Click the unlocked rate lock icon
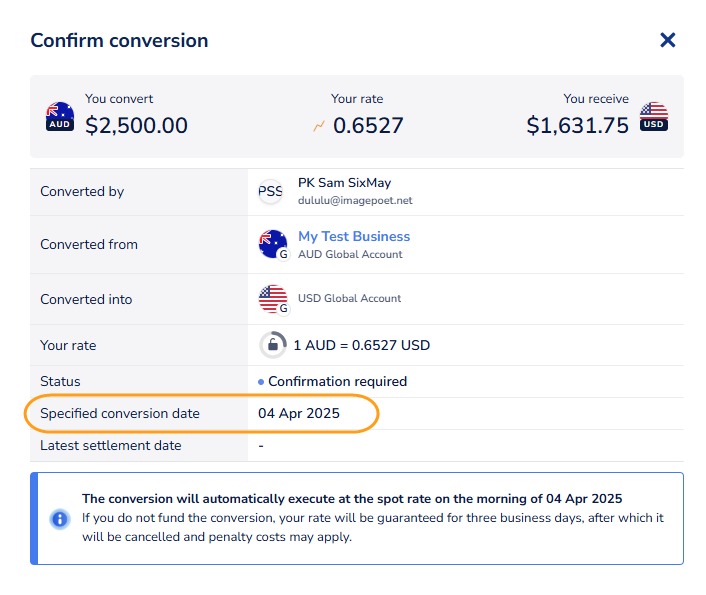 coord(272,345)
